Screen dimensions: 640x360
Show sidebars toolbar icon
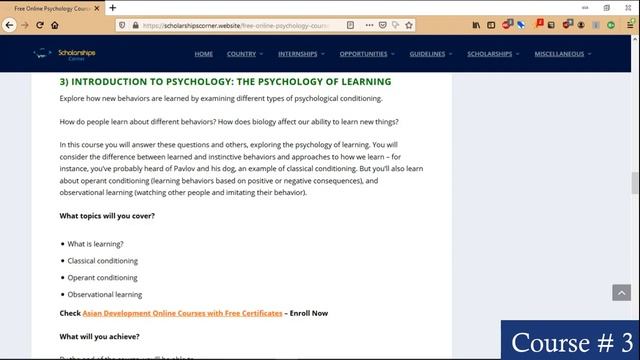coord(491,25)
